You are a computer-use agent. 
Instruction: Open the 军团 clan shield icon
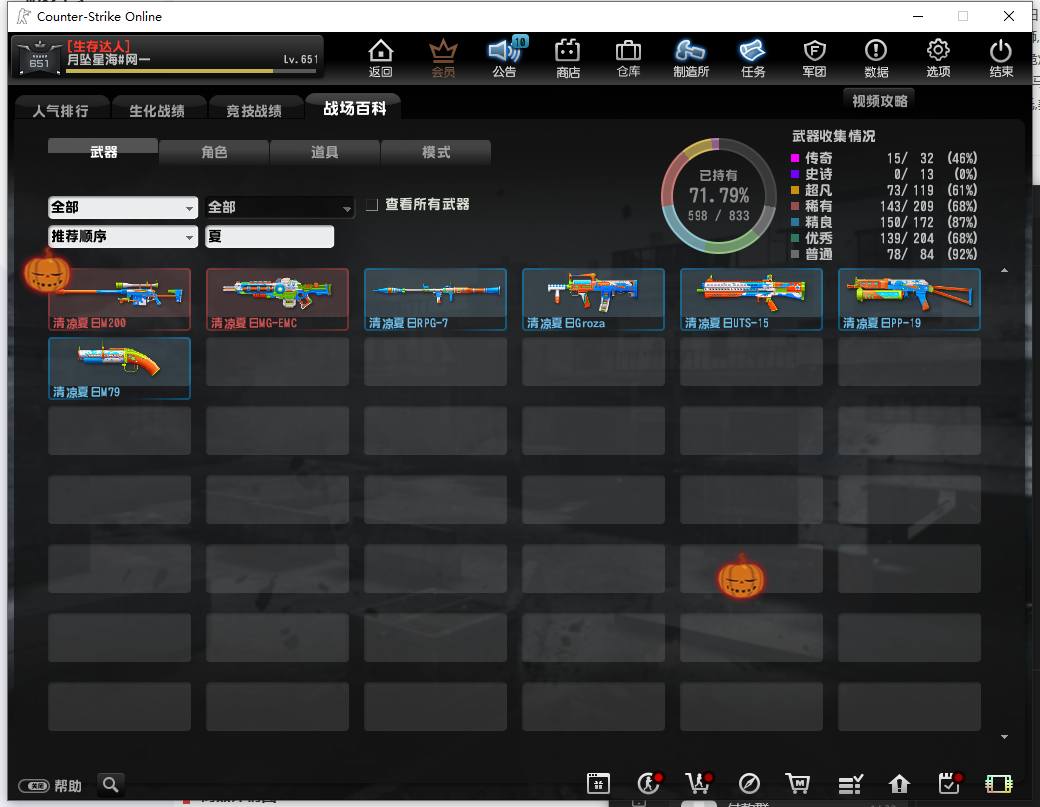tap(814, 57)
